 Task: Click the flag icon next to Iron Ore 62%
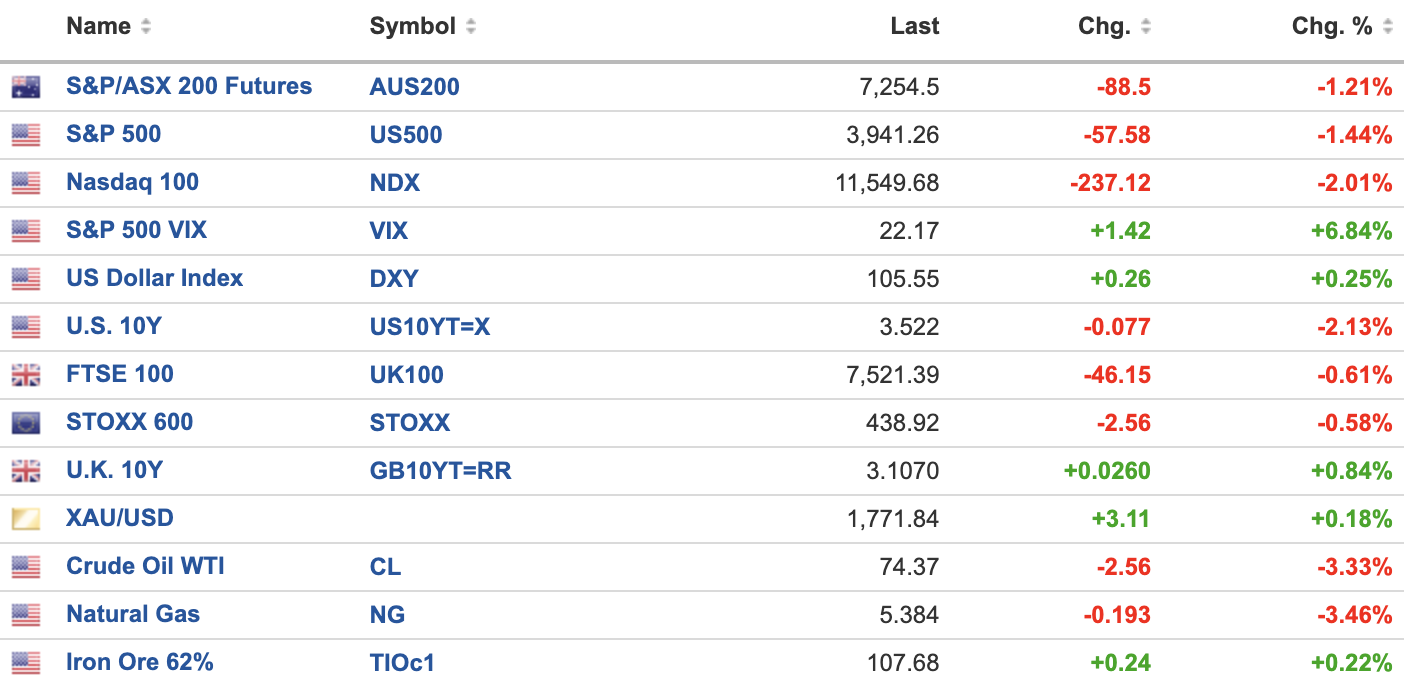(x=26, y=663)
